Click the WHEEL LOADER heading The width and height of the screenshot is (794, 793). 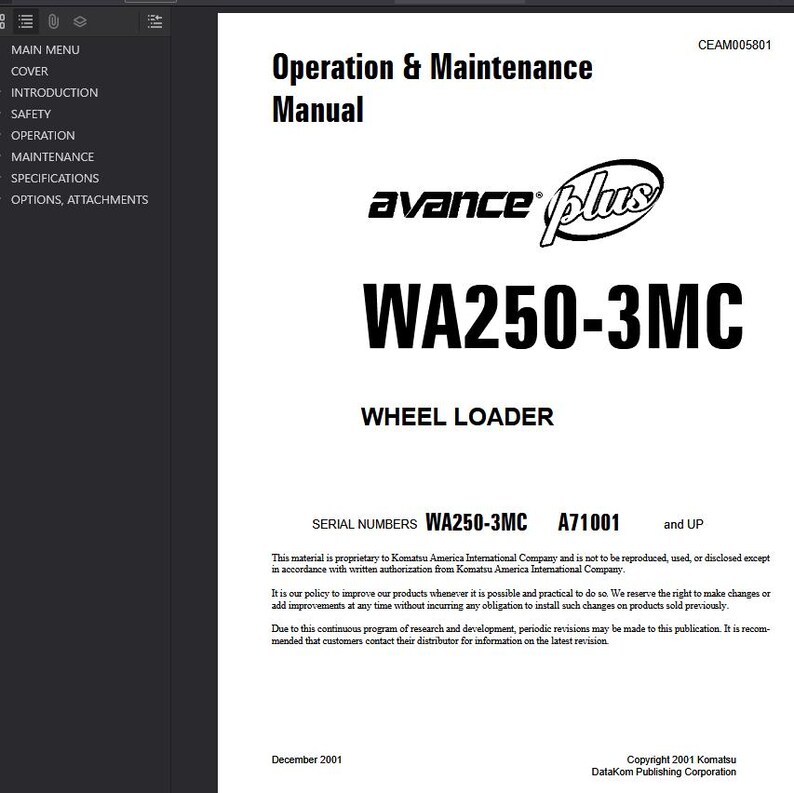pyautogui.click(x=457, y=417)
